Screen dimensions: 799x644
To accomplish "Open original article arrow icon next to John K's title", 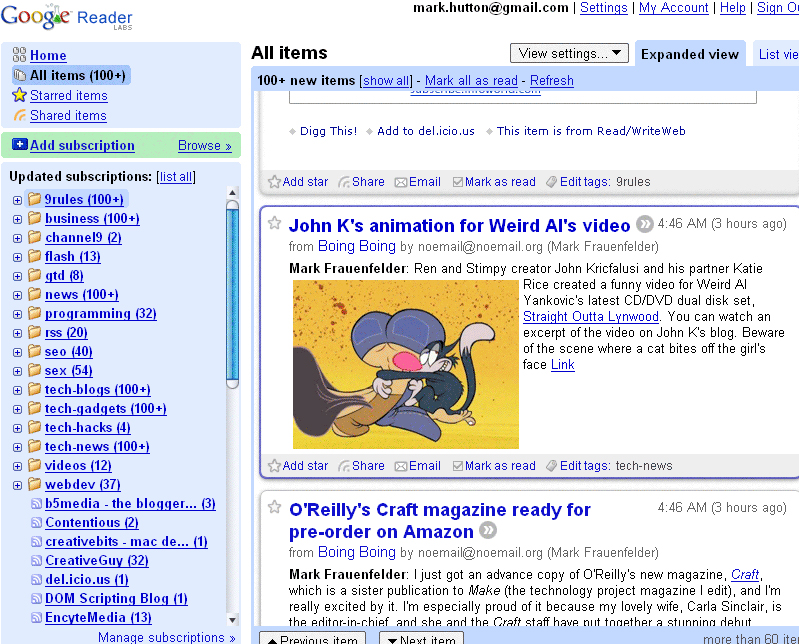I will [645, 224].
